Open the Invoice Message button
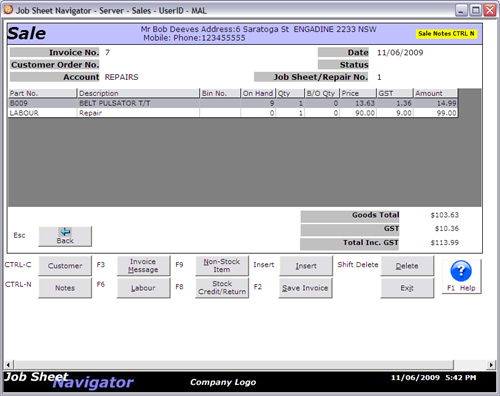 (143, 266)
